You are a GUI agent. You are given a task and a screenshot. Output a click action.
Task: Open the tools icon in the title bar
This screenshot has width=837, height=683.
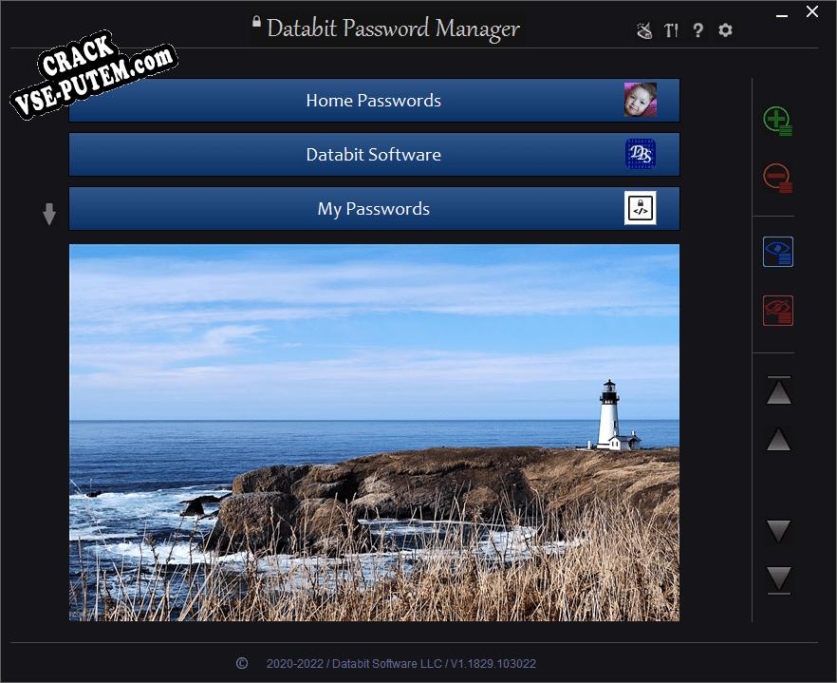[x=671, y=30]
